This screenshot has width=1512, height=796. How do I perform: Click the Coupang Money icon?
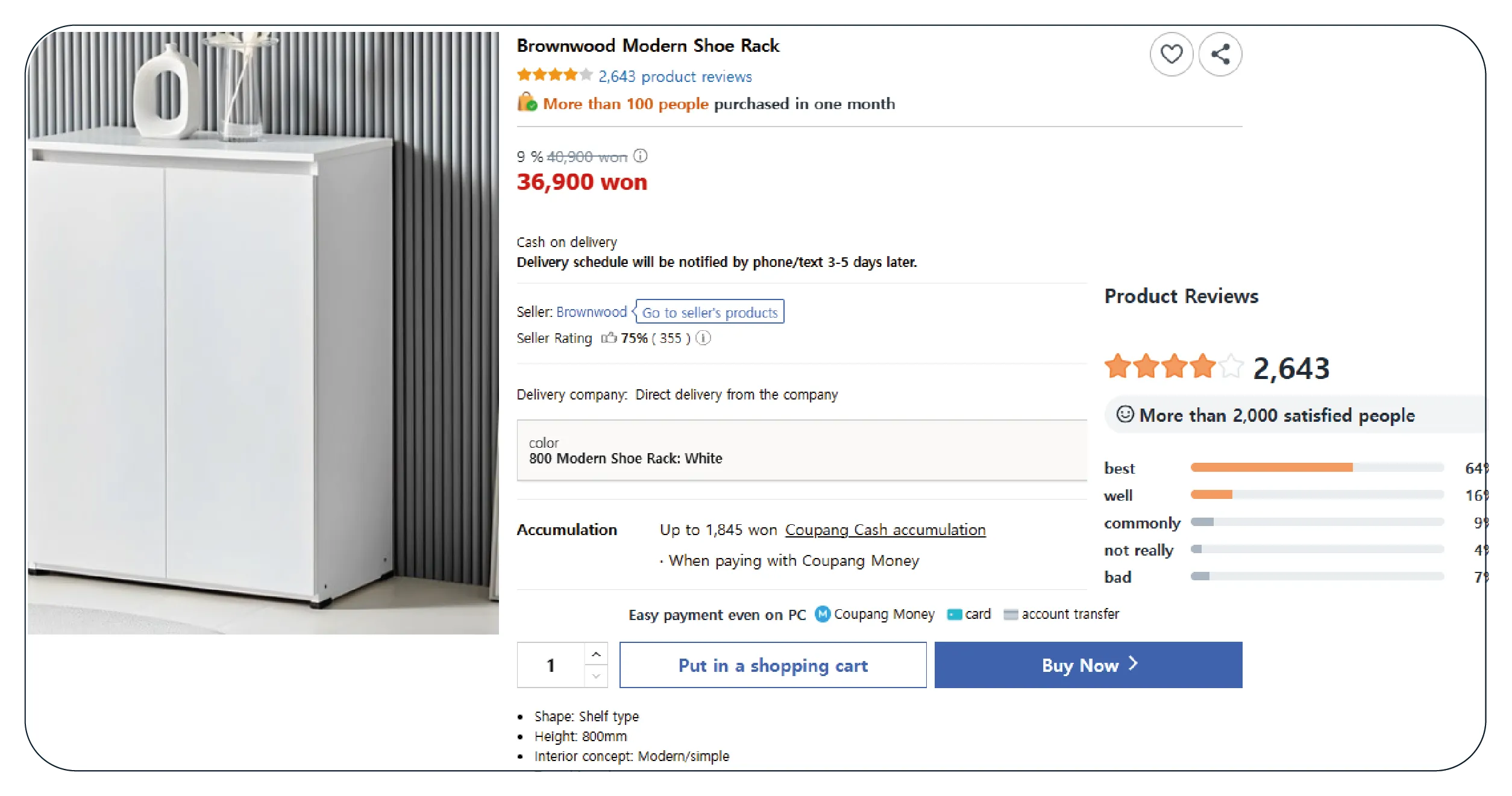(822, 614)
